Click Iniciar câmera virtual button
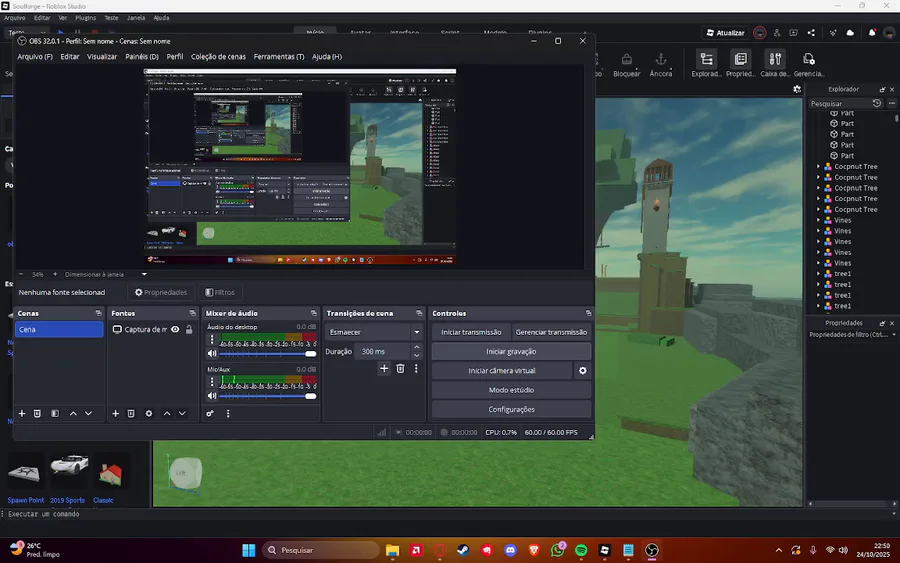900x563 pixels. (502, 371)
